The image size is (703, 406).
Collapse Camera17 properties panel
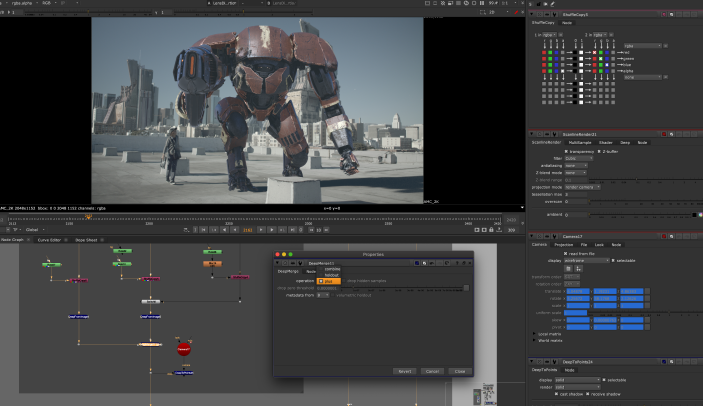(x=532, y=236)
